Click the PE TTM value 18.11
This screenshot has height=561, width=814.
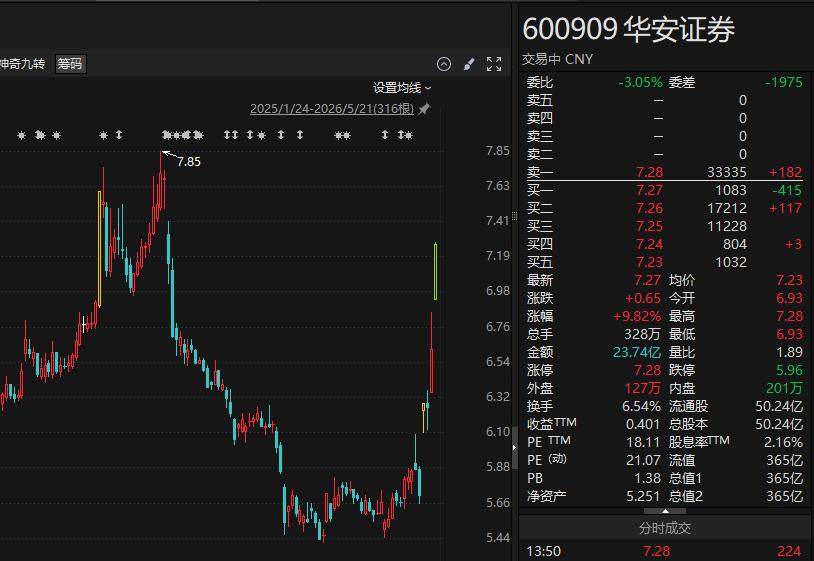tap(643, 442)
